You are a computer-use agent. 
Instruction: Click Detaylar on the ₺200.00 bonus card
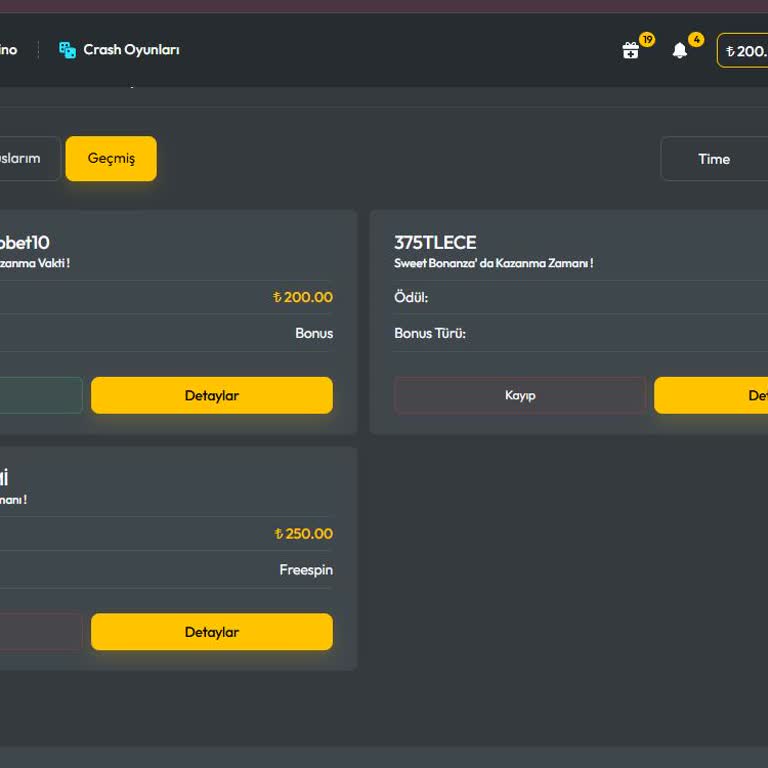click(x=212, y=396)
